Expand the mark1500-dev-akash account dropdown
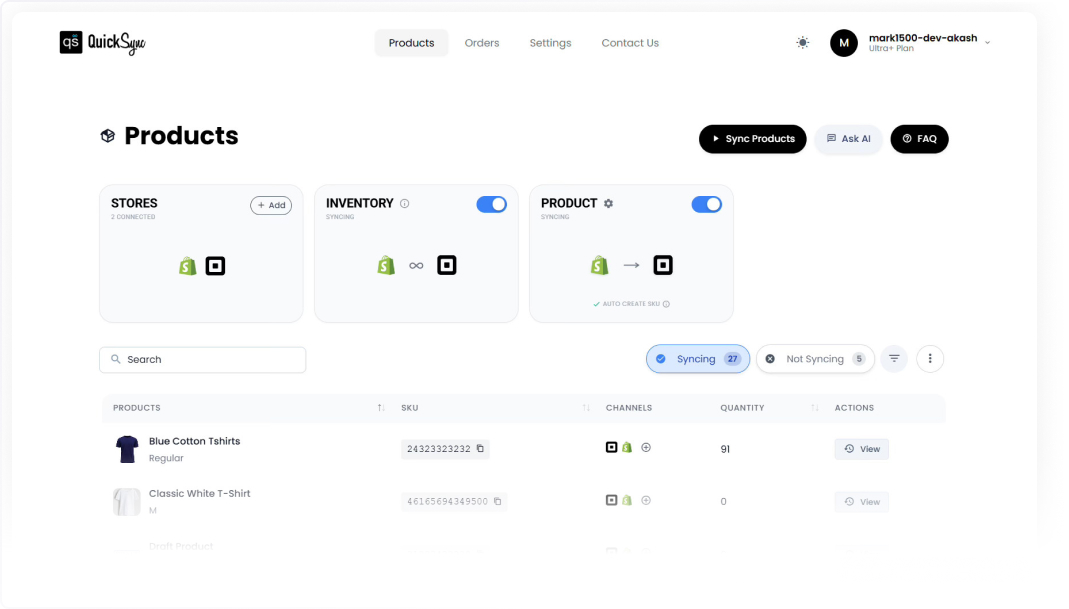The image size is (1069, 609). pos(987,43)
